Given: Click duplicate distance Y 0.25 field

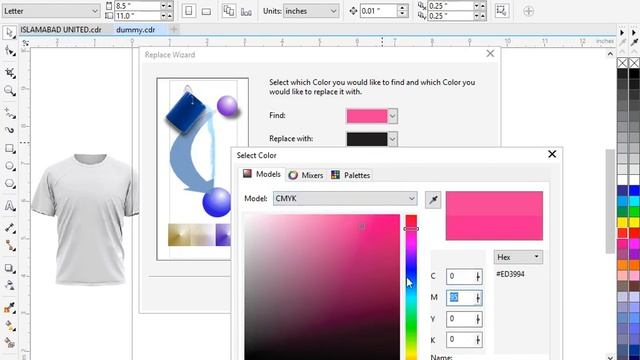Looking at the screenshot, I should point(451,16).
